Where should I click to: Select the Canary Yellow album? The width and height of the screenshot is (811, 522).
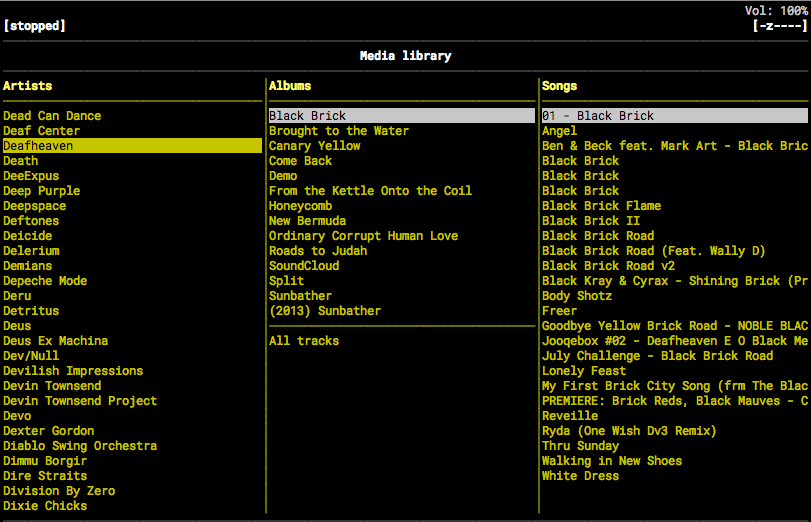314,146
